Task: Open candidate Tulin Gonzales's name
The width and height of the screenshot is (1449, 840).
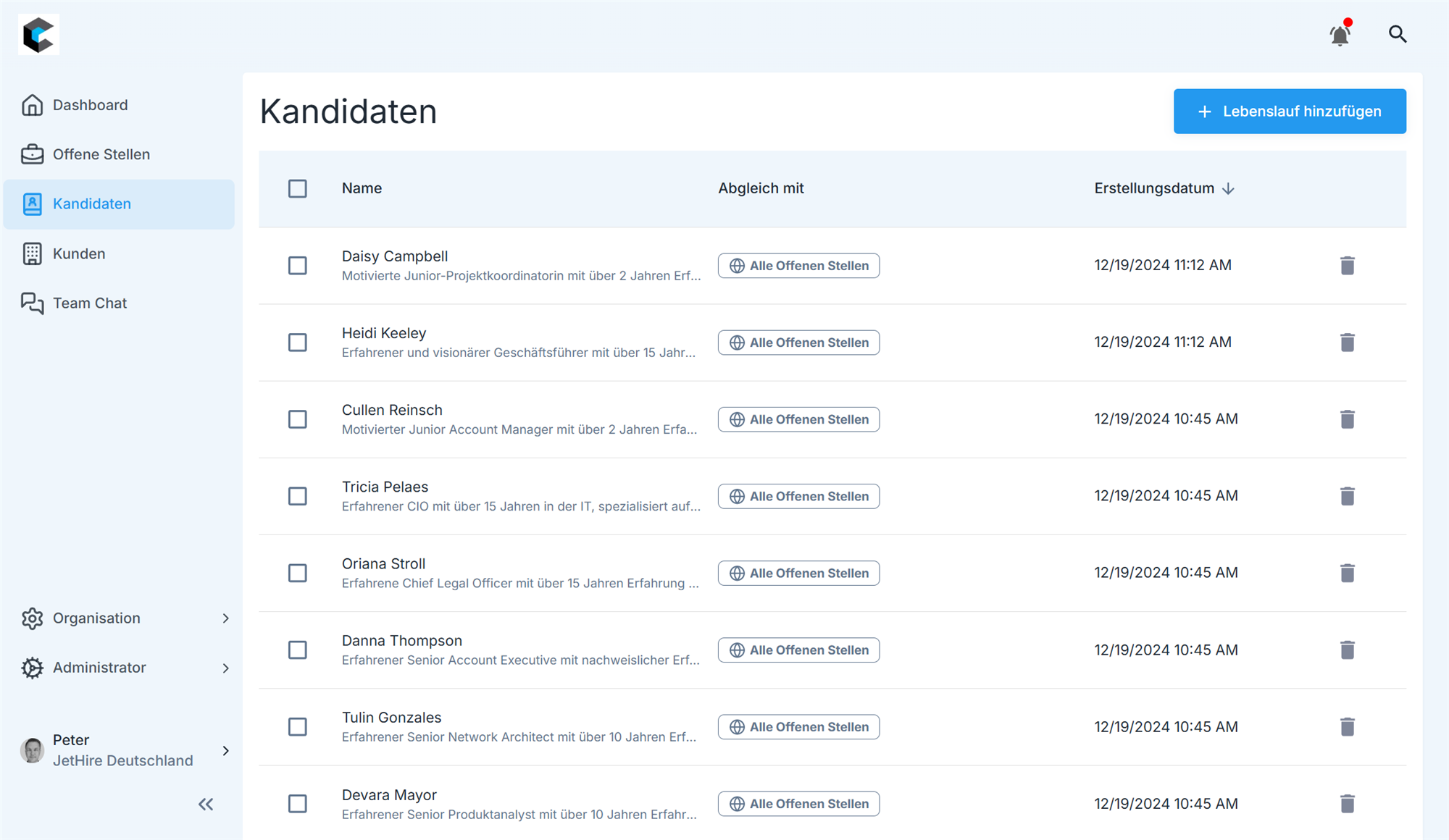Action: pos(391,717)
